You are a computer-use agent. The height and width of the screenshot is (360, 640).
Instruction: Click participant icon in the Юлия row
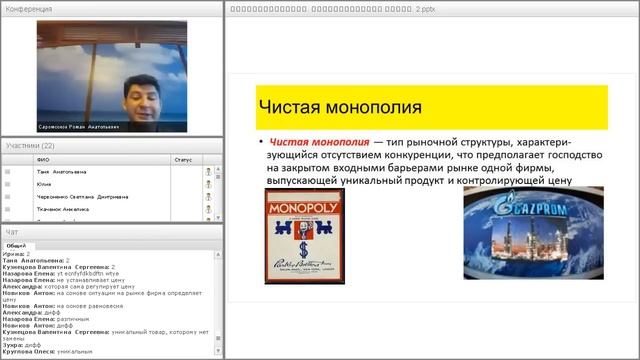click(208, 184)
